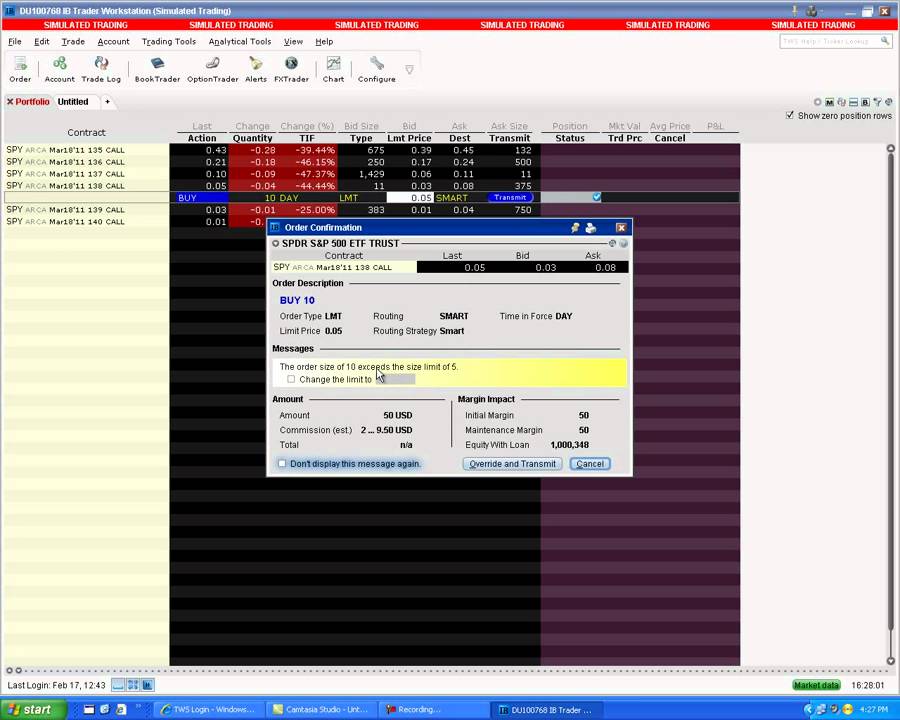The width and height of the screenshot is (900, 720).
Task: Add a new page with the plus tab
Action: 107,102
